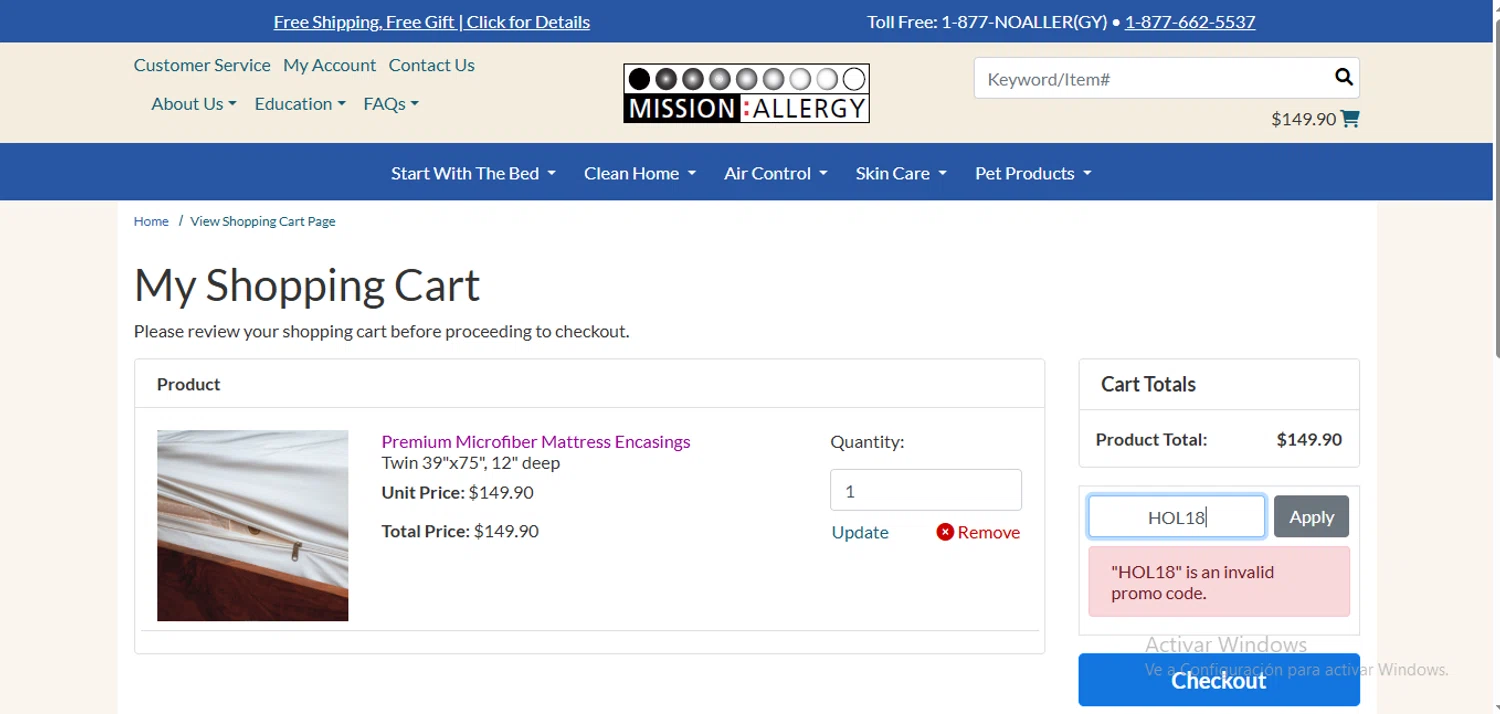
Task: Click the Update quantity link
Action: pos(860,532)
